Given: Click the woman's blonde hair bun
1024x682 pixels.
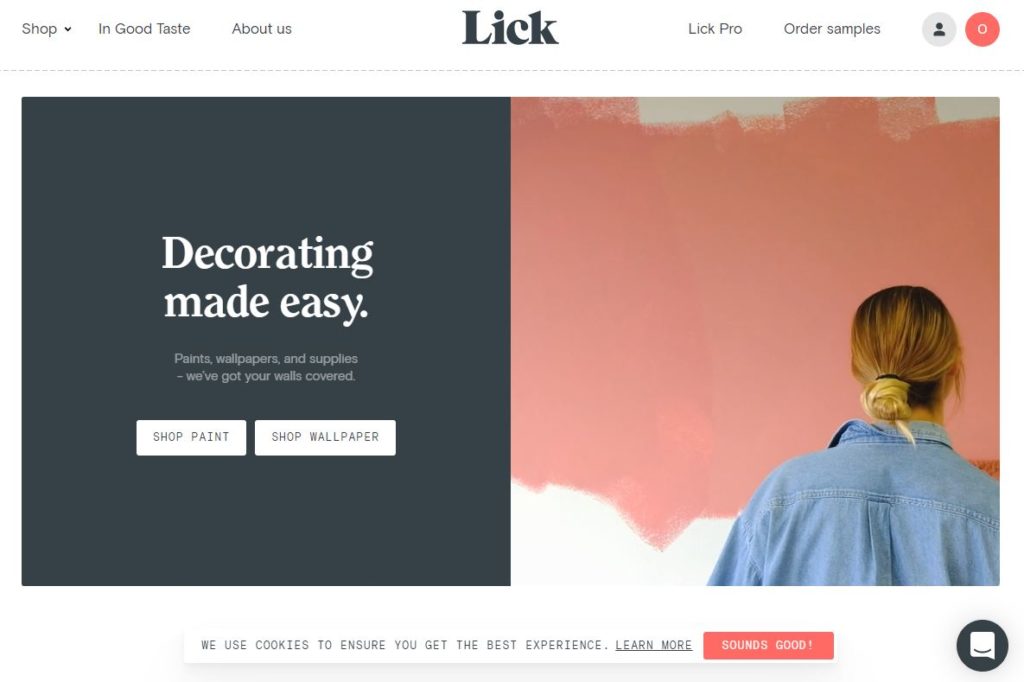Looking at the screenshot, I should pyautogui.click(x=886, y=400).
